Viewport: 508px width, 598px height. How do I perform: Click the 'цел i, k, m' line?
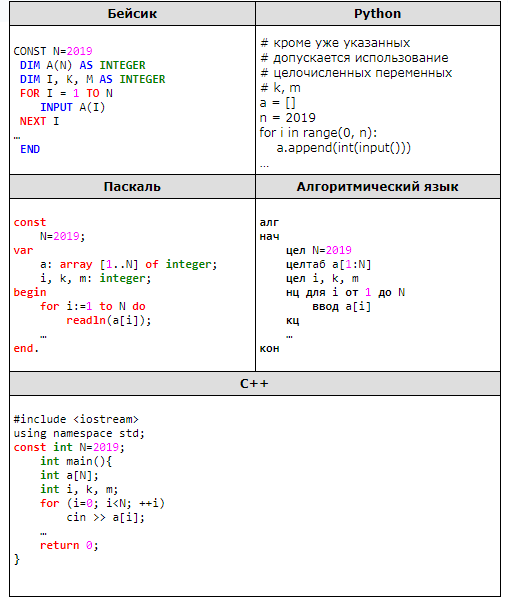coord(322,279)
